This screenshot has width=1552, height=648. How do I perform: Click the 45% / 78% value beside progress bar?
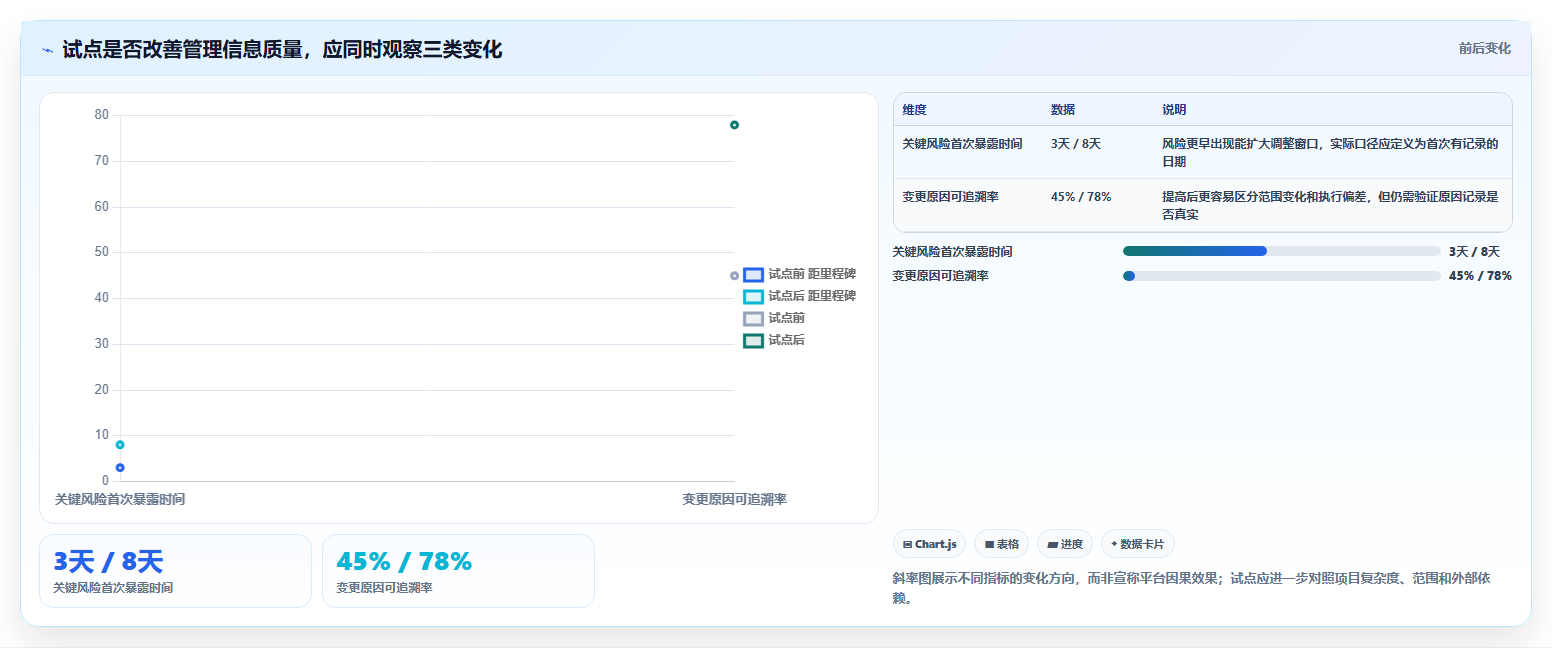1480,276
